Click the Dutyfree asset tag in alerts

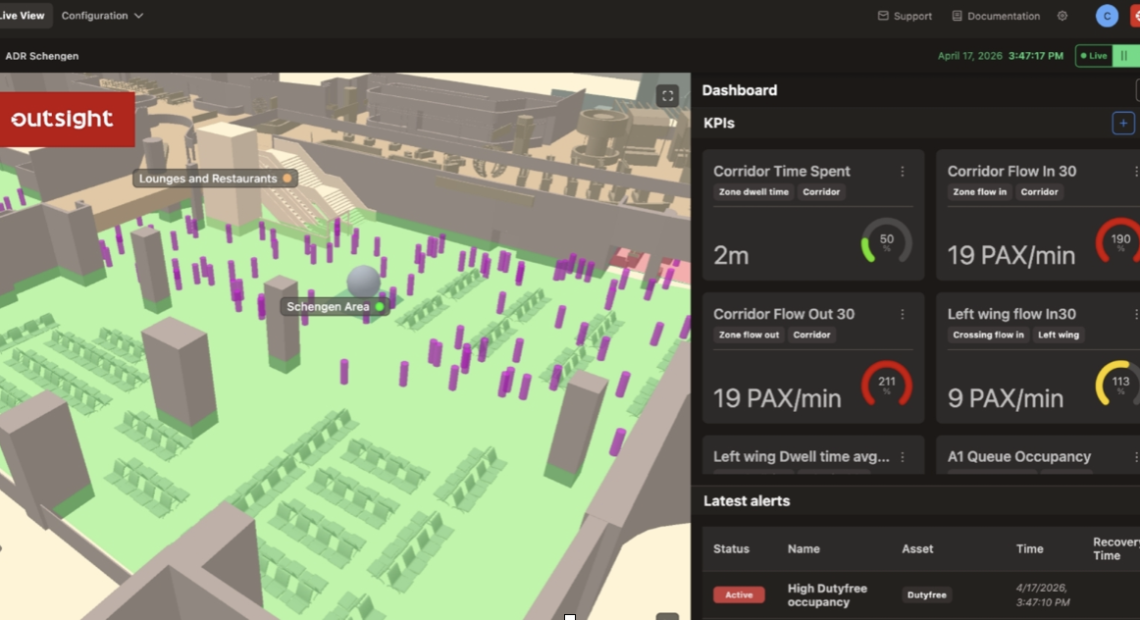click(x=926, y=595)
